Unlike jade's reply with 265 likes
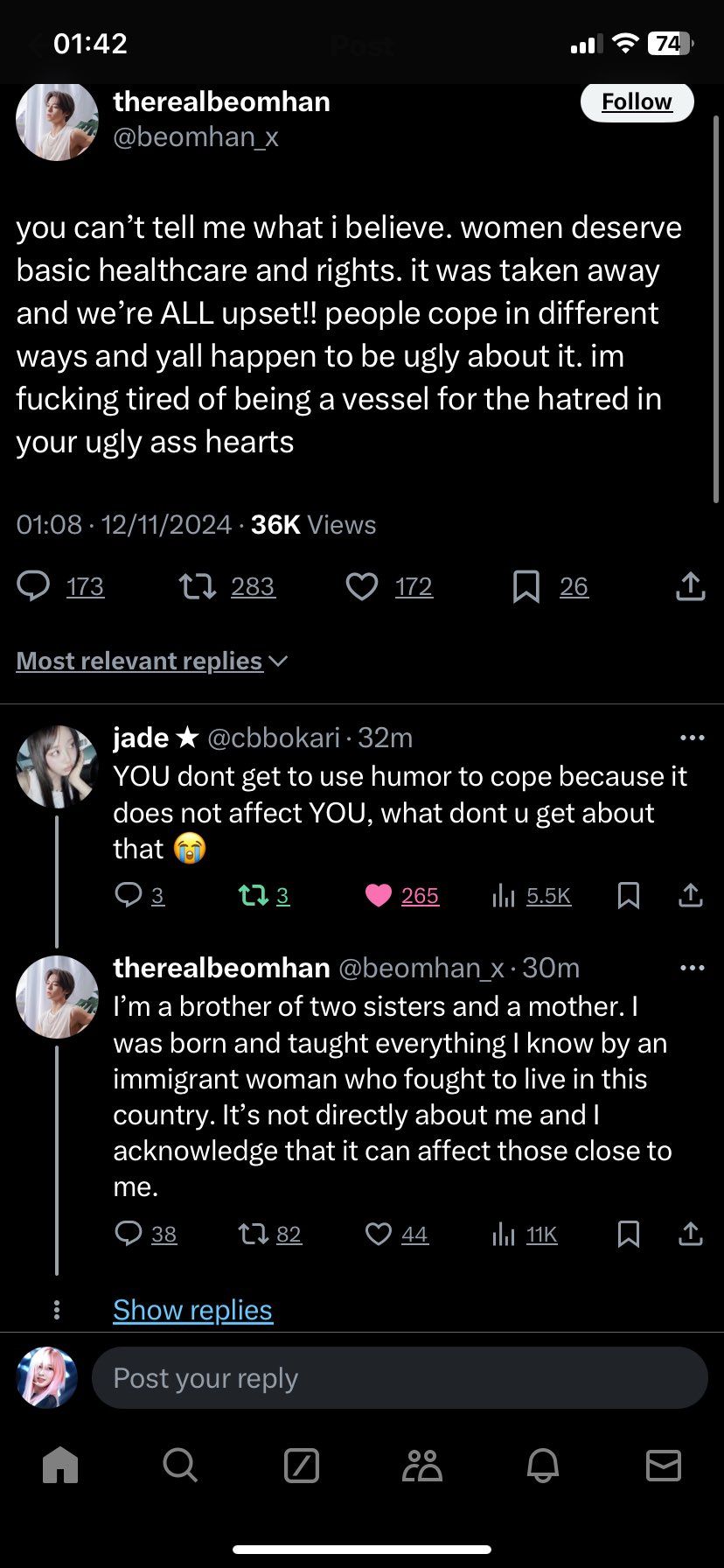 379,895
